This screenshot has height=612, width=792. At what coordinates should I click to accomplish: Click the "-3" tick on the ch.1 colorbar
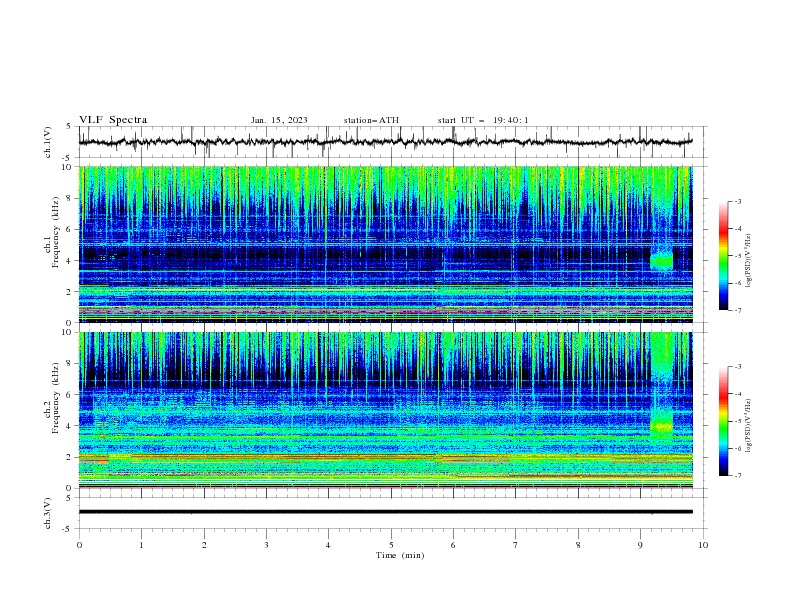click(738, 201)
